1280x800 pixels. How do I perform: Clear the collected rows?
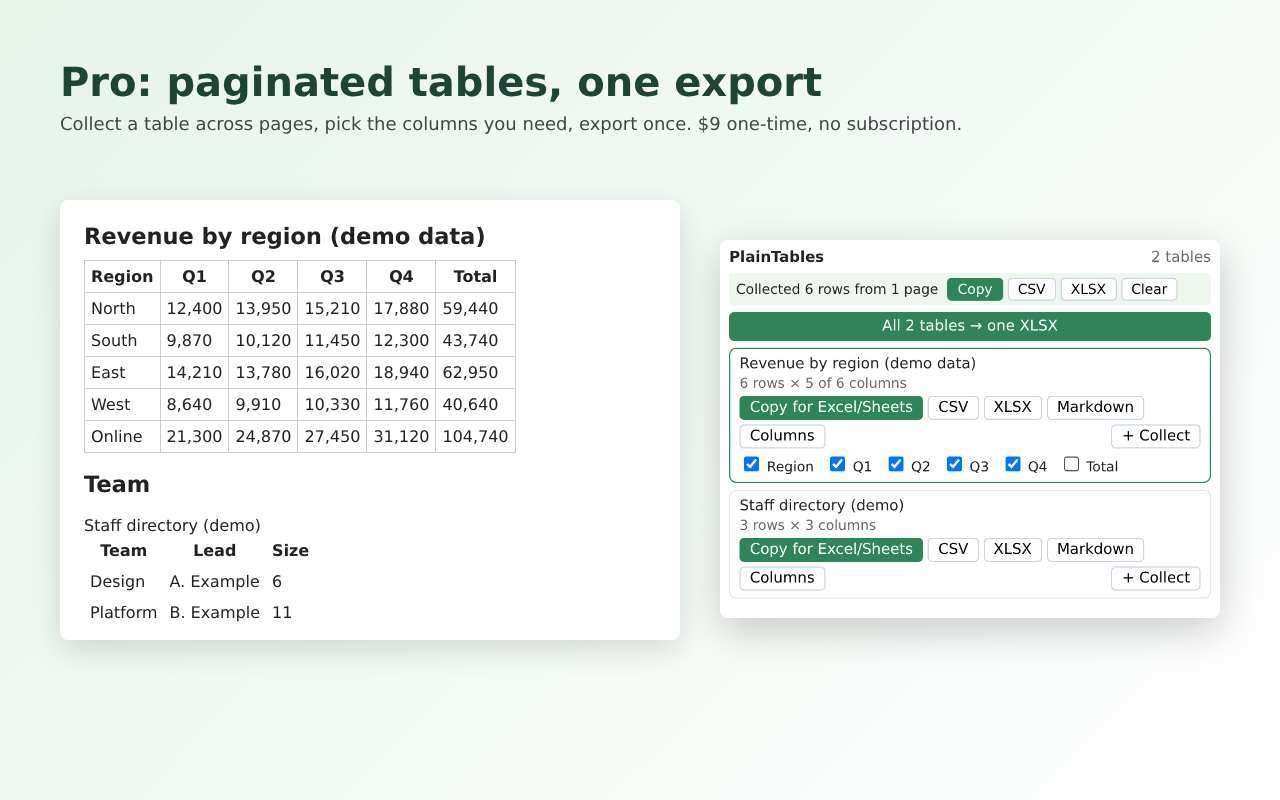click(x=1149, y=289)
